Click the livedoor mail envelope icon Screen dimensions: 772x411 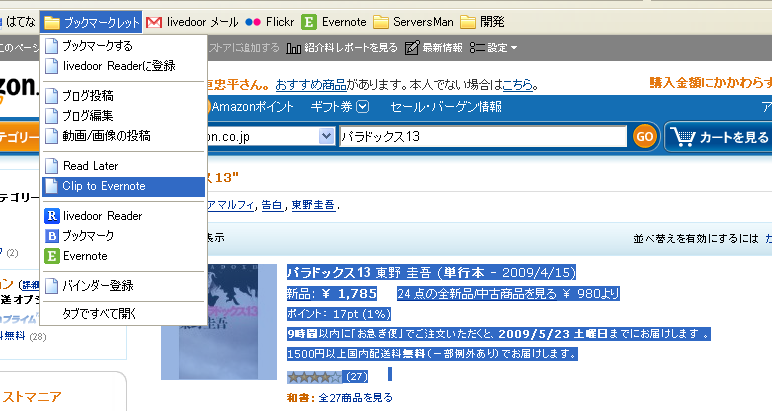click(154, 23)
